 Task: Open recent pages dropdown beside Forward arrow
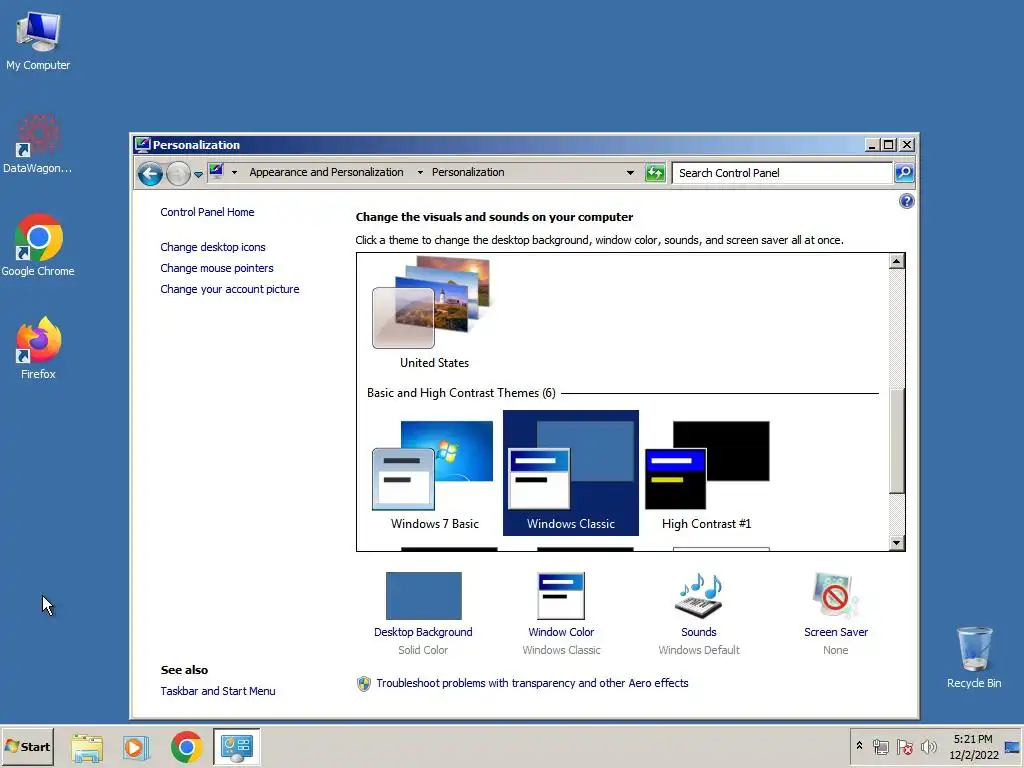(198, 174)
